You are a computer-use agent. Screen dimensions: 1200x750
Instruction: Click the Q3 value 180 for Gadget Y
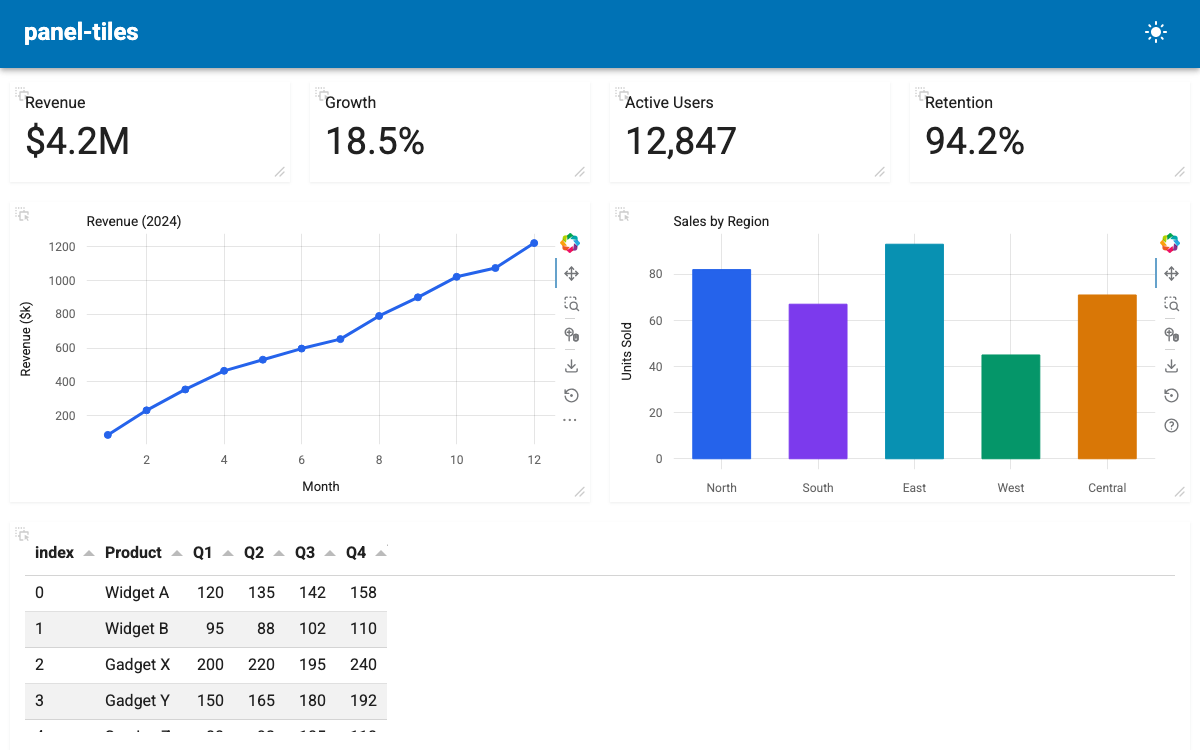click(x=312, y=701)
